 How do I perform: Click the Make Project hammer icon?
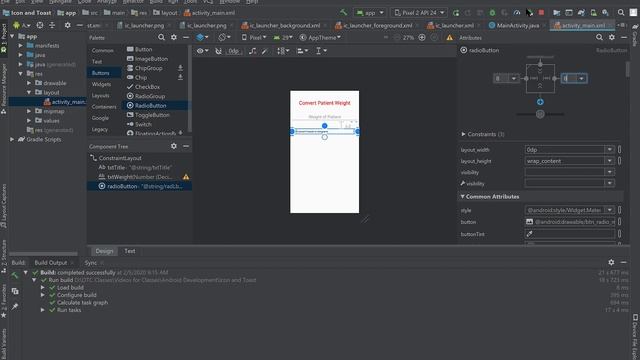coord(343,13)
